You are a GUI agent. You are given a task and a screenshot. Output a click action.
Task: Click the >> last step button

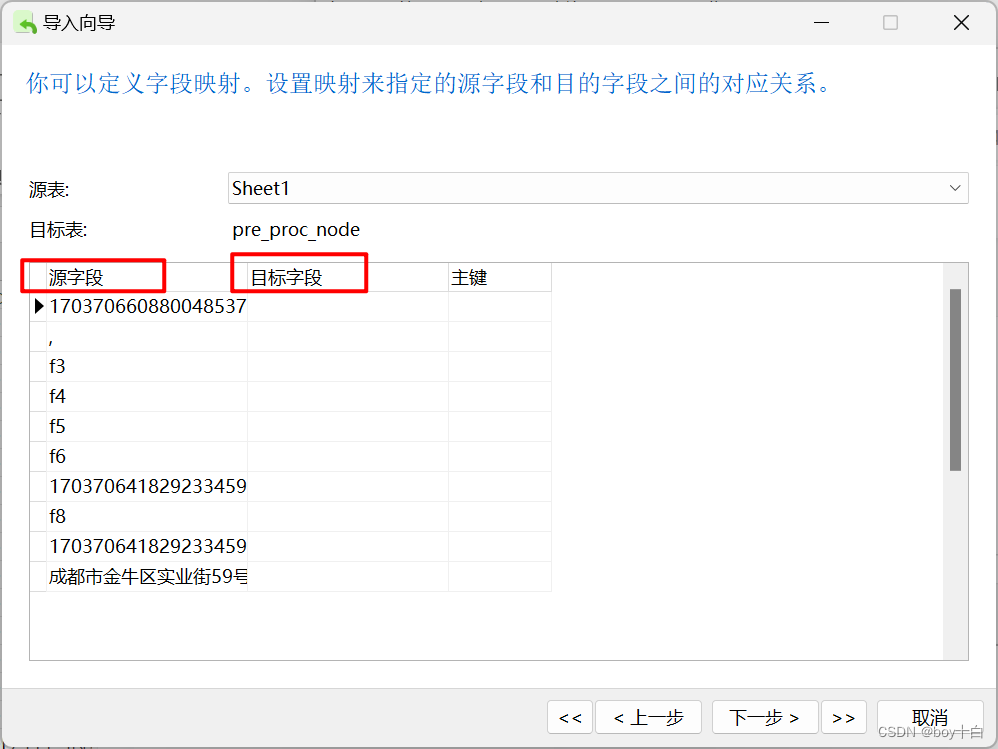click(844, 717)
